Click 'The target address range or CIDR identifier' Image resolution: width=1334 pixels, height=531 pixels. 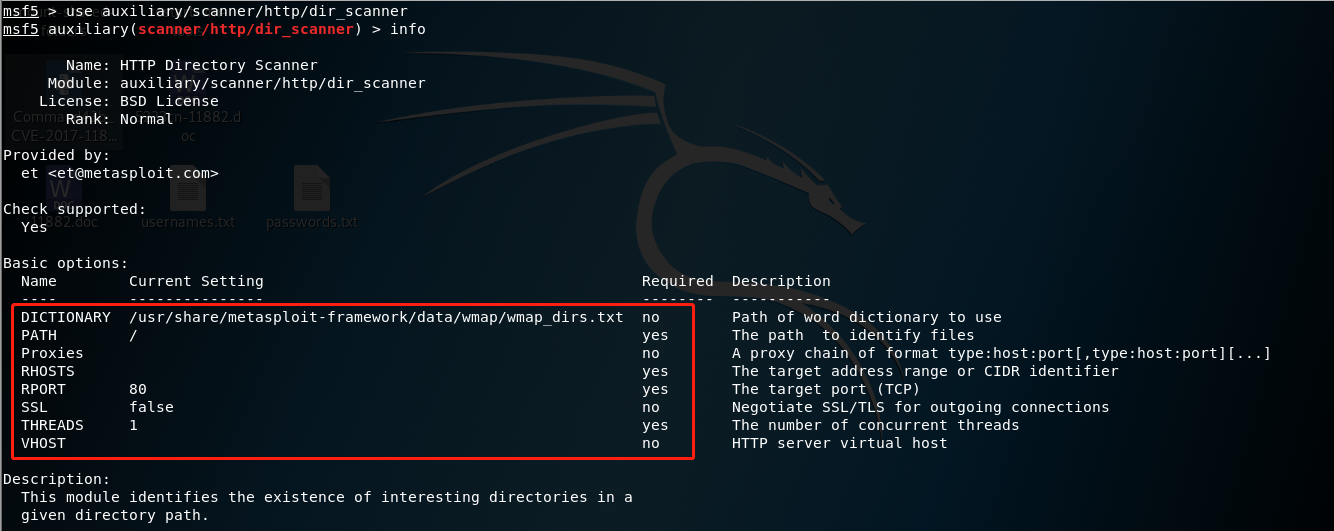click(925, 371)
